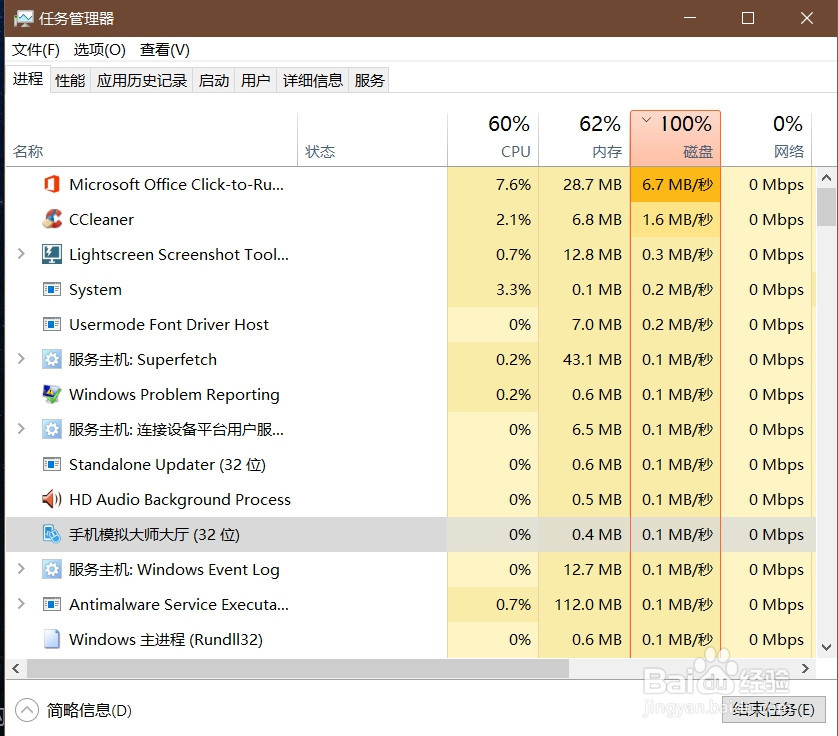Viewport: 838px width, 736px height.
Task: Switch to the 性能 tab
Action: click(70, 80)
